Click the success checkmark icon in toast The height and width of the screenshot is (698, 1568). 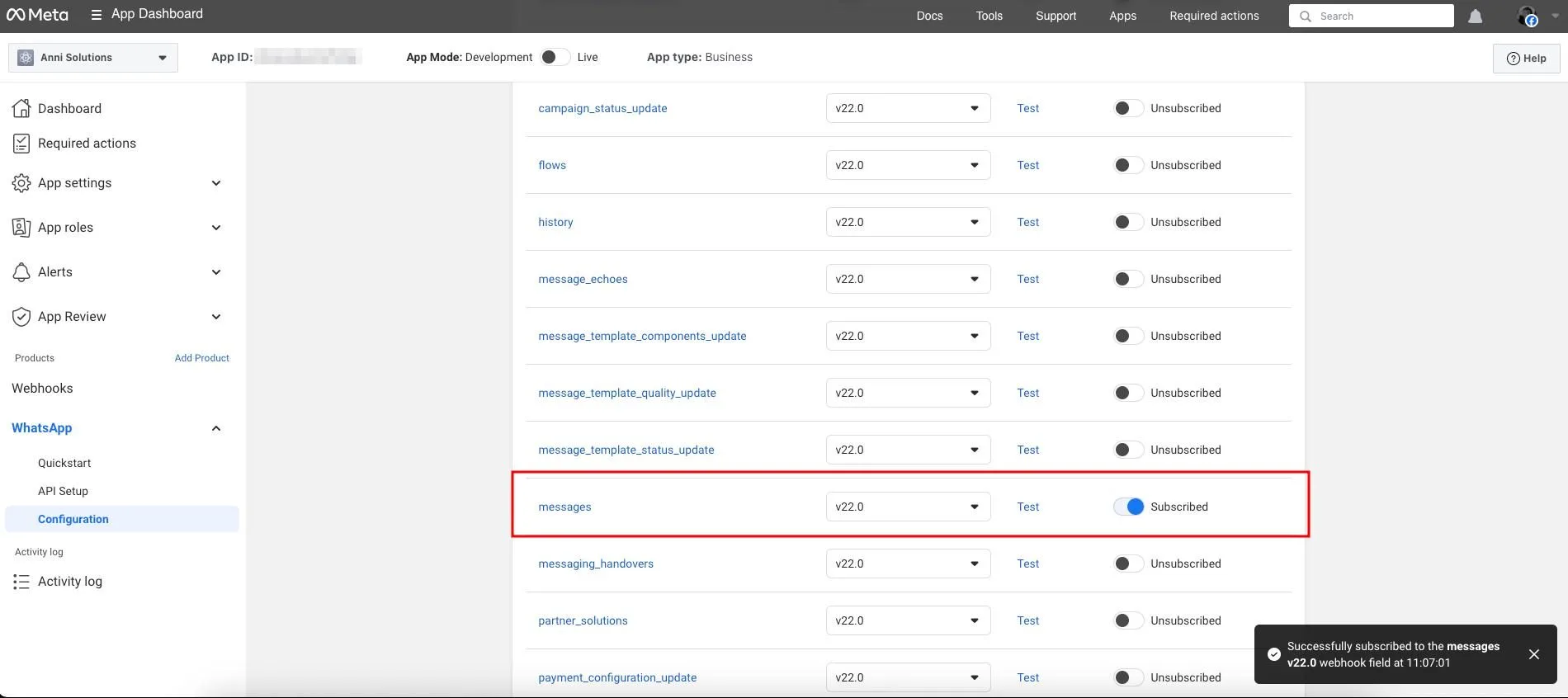[1274, 654]
